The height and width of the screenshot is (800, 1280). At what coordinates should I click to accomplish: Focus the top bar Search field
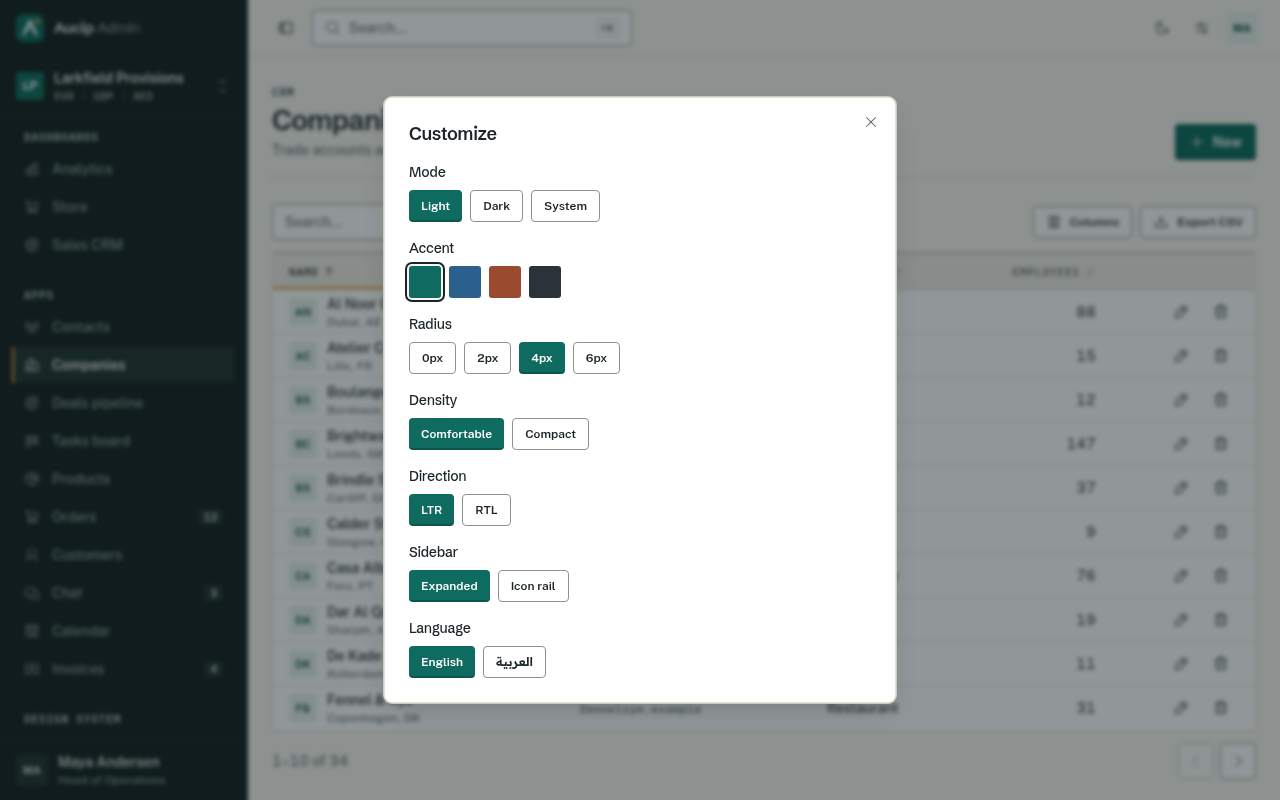coord(472,28)
